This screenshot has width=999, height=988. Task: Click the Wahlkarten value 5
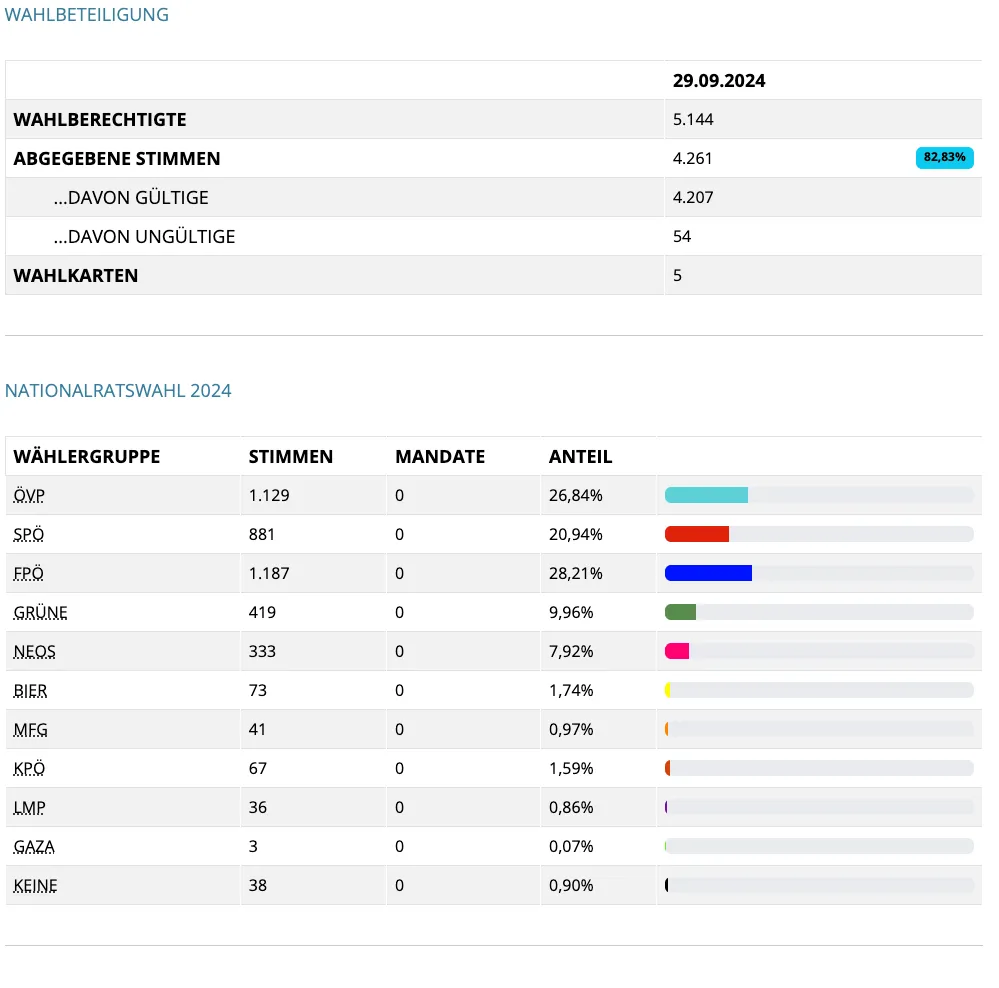[677, 276]
